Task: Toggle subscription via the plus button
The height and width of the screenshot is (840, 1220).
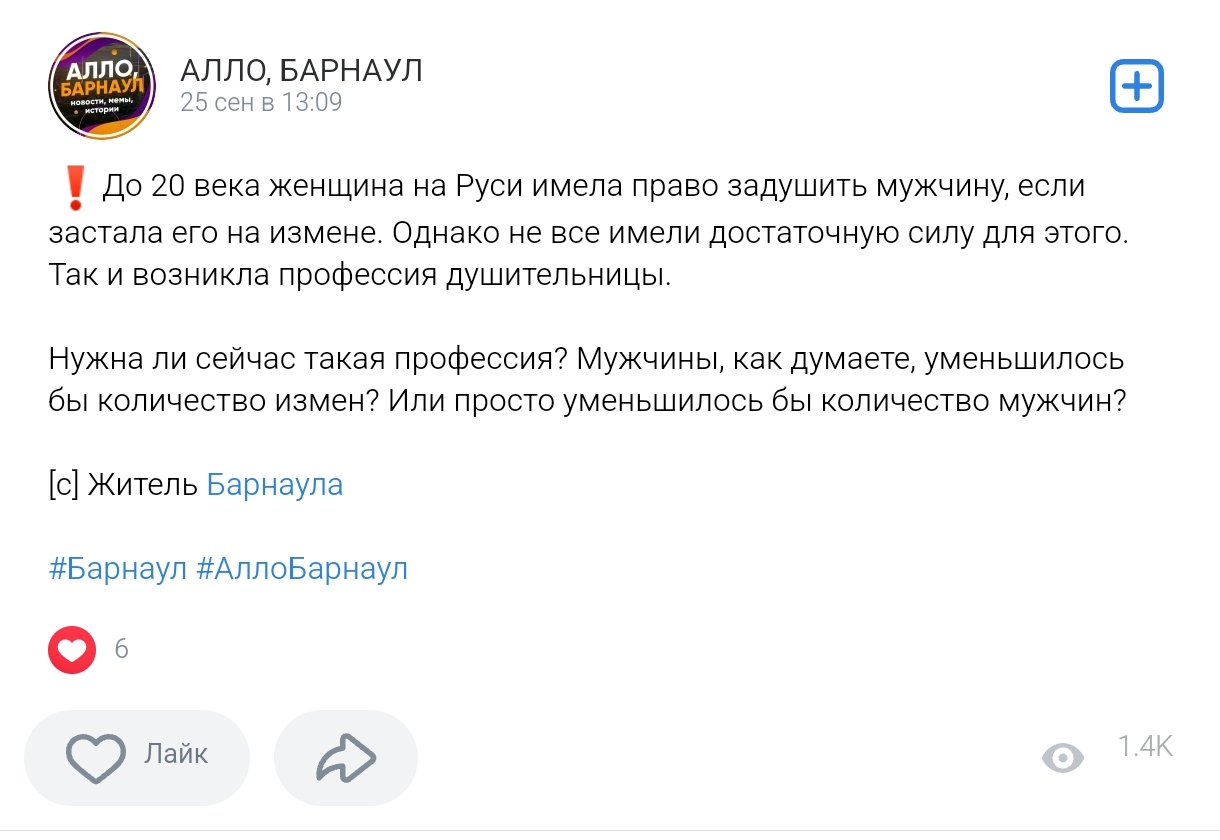Action: [1136, 88]
